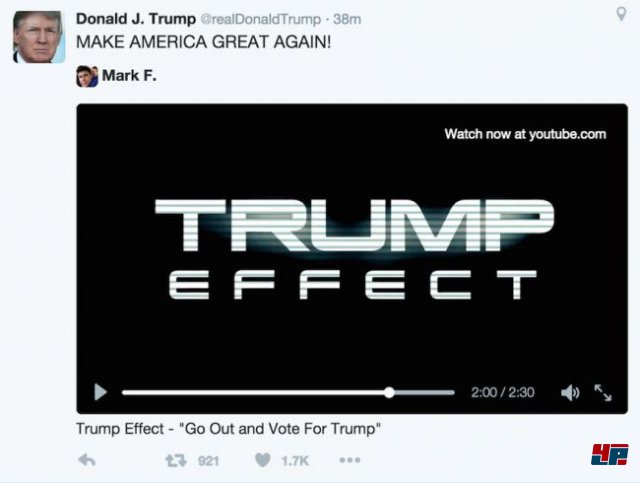Follow the 'Watch now at youtube.com' link
The height and width of the screenshot is (483, 640).
pos(525,134)
